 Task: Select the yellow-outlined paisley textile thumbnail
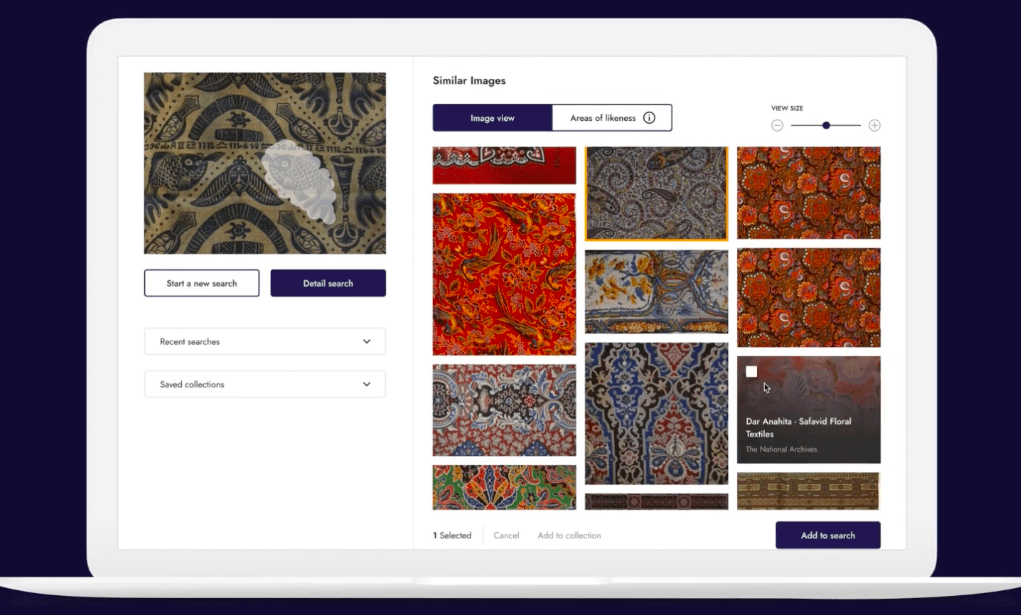pyautogui.click(x=656, y=194)
